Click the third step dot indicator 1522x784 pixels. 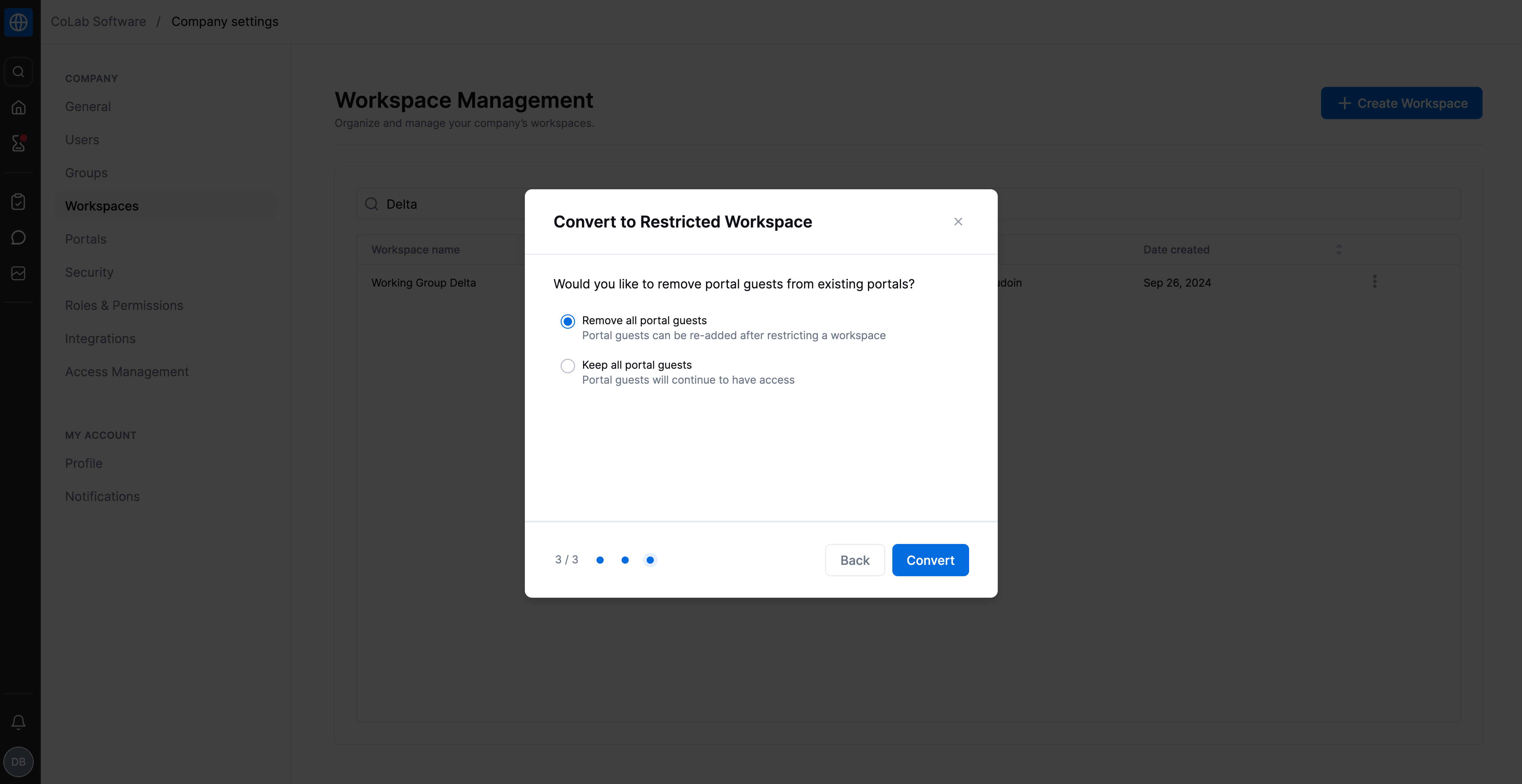[650, 560]
